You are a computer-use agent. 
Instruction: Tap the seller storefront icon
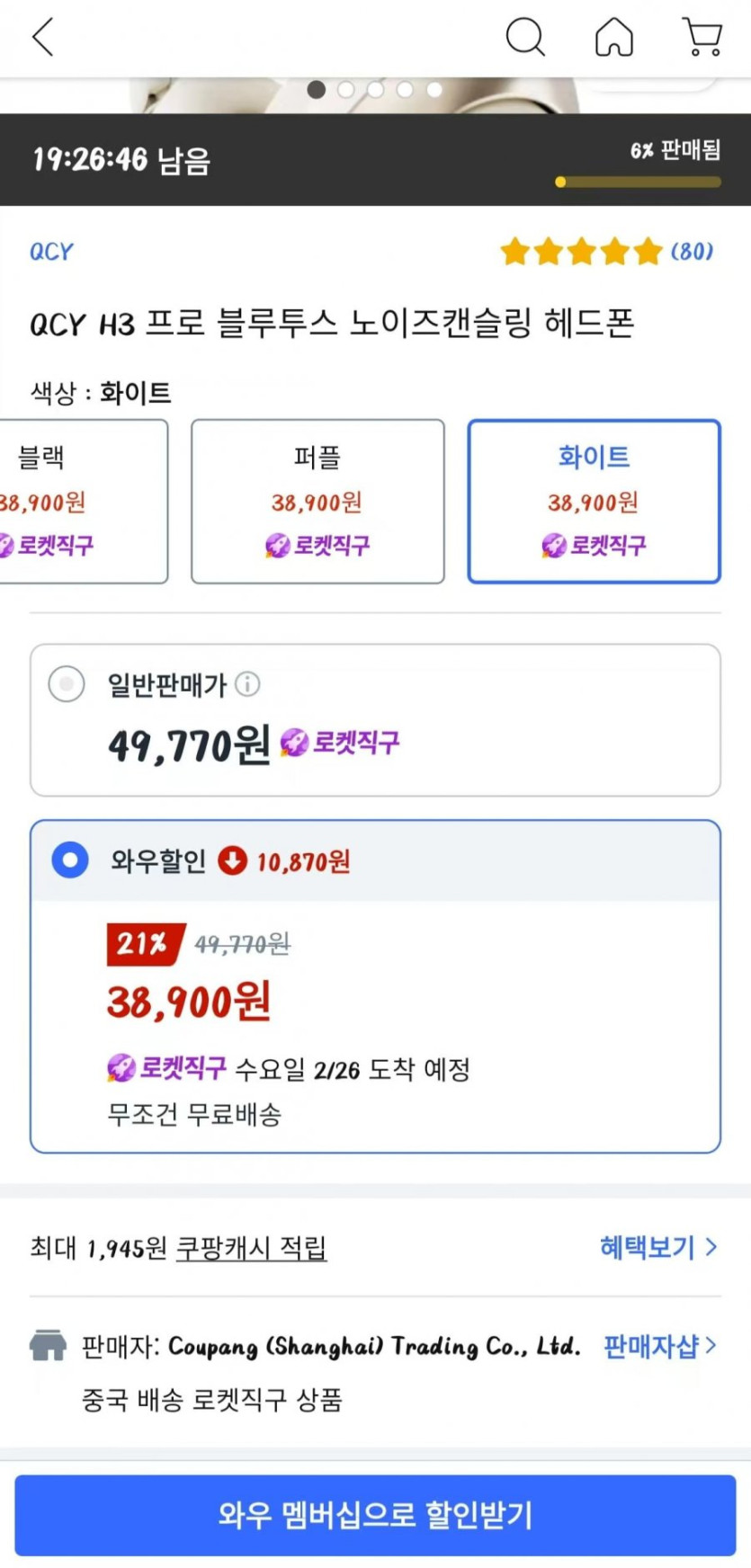pyautogui.click(x=48, y=1346)
